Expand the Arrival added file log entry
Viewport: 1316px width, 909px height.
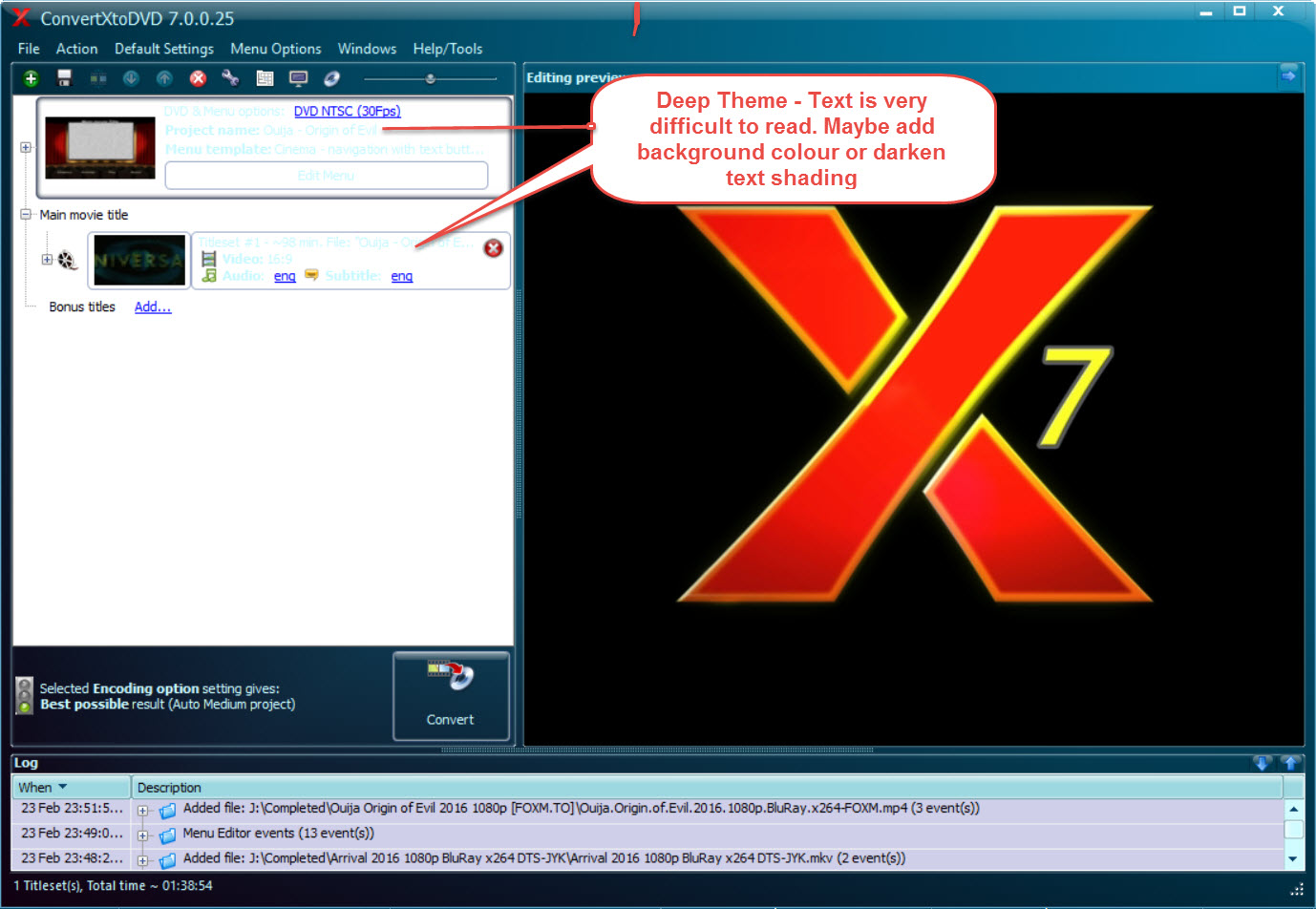(142, 860)
